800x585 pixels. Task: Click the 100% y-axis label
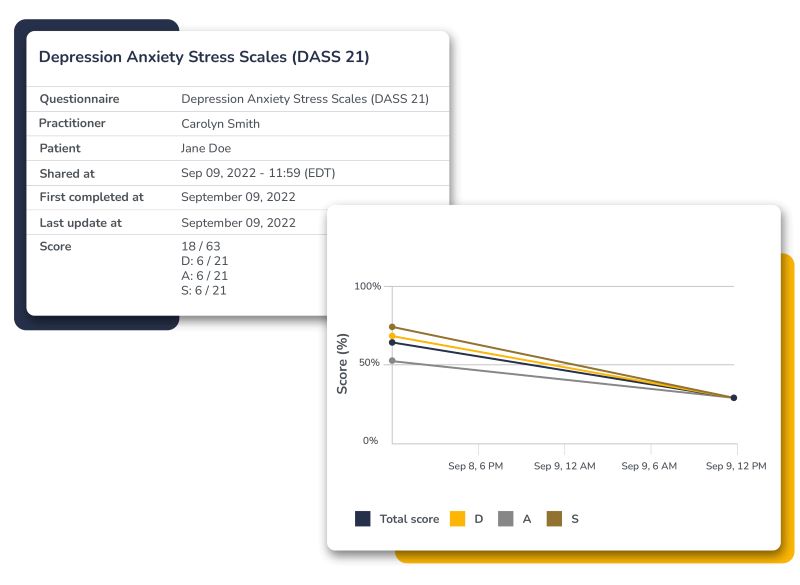(x=367, y=287)
